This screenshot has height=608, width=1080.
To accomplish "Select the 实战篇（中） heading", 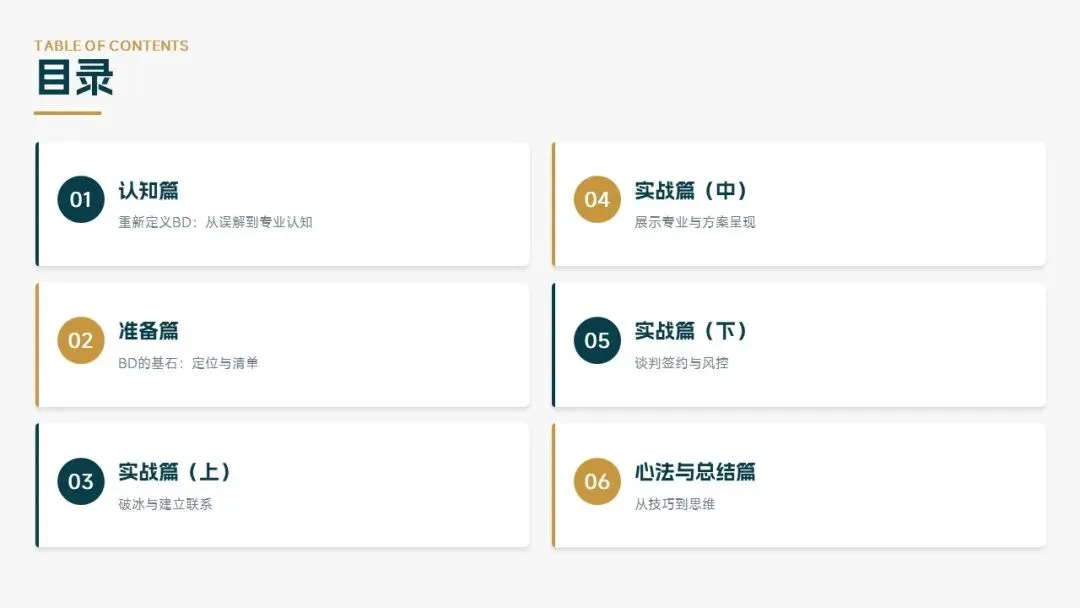I will (691, 190).
